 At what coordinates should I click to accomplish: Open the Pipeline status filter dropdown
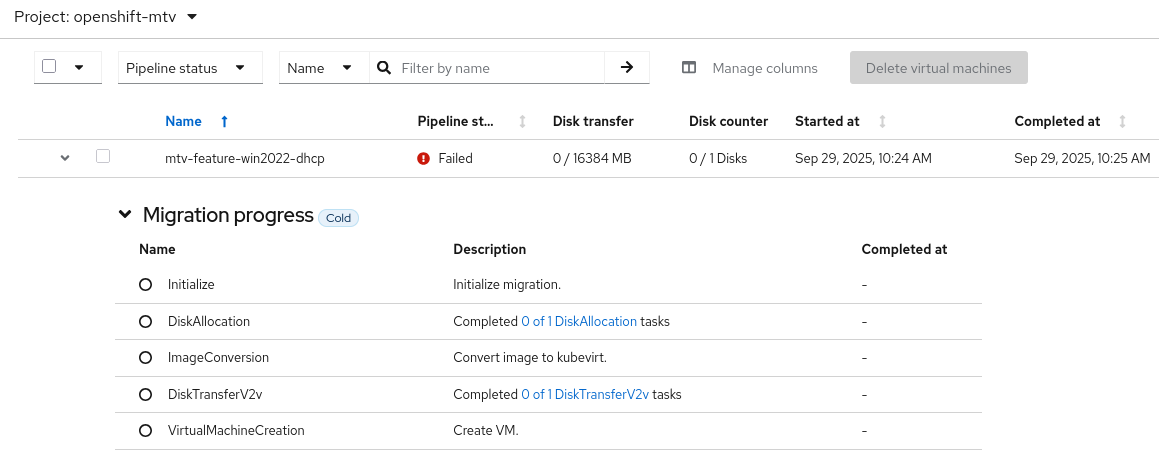(190, 68)
